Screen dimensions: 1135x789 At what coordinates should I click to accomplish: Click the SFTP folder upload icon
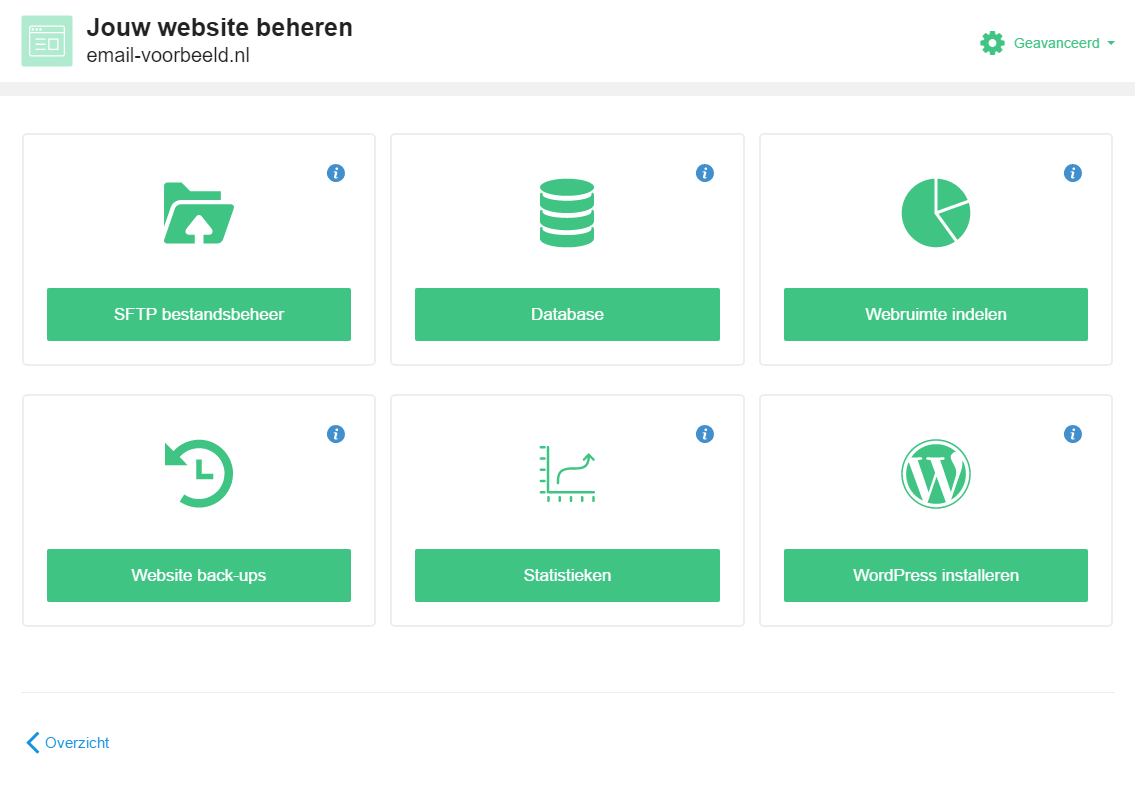[198, 213]
